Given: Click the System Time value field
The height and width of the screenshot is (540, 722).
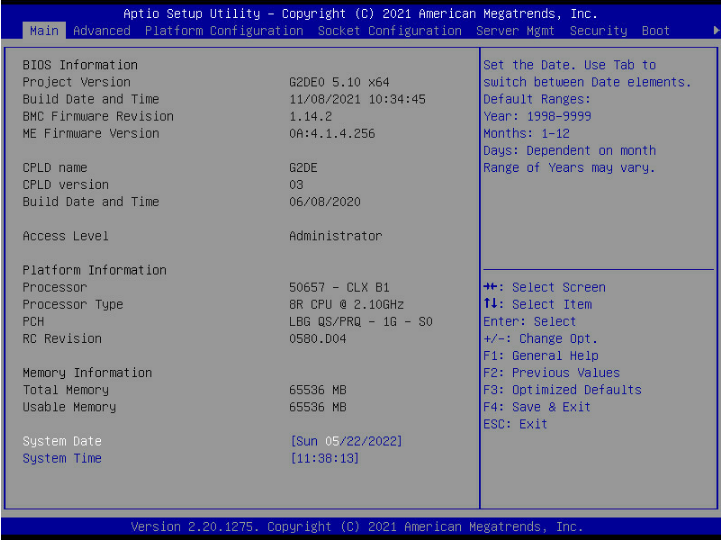Looking at the screenshot, I should (324, 458).
